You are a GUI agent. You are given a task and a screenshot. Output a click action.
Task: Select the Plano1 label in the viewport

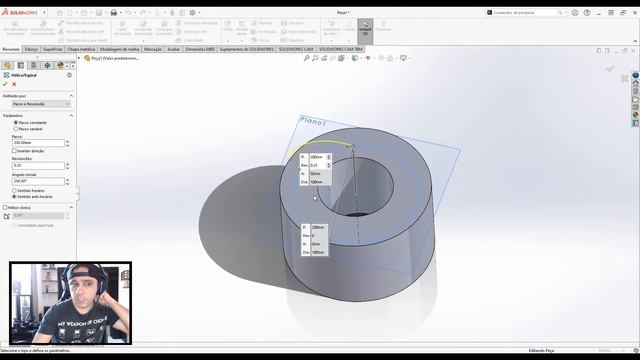[313, 121]
